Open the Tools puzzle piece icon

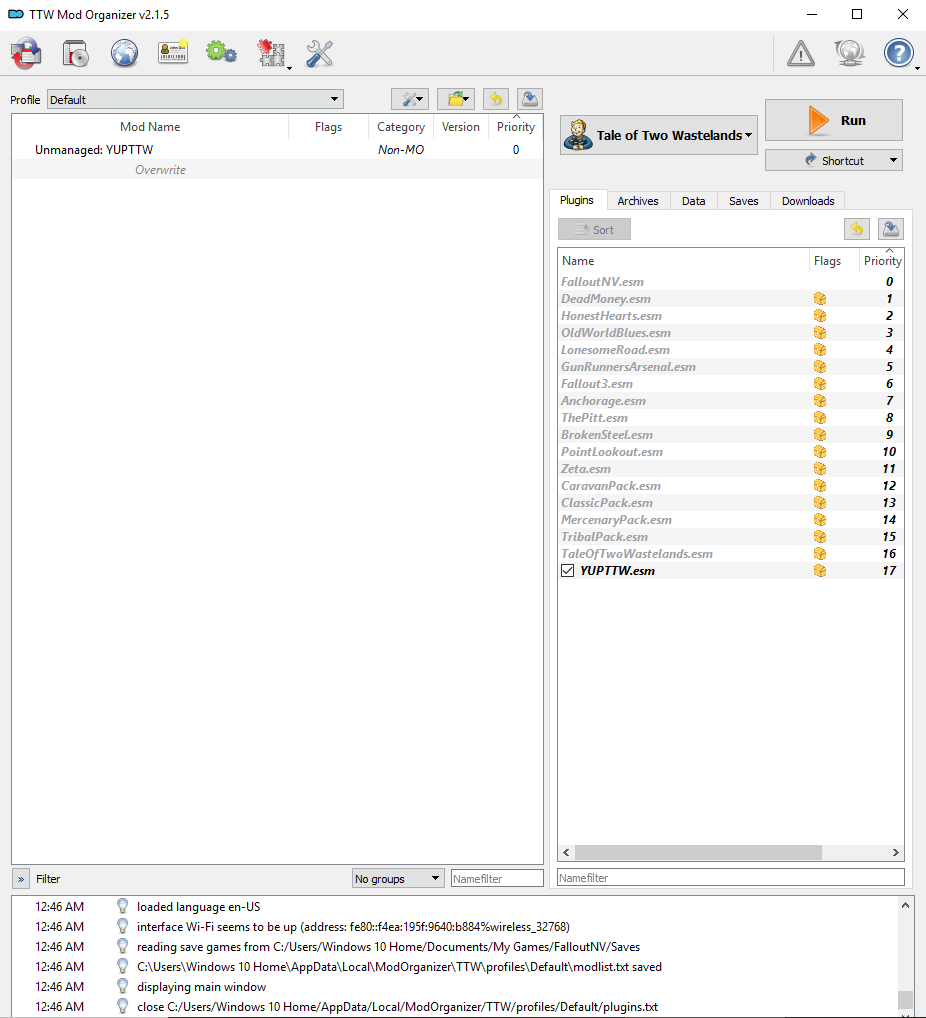coord(271,53)
